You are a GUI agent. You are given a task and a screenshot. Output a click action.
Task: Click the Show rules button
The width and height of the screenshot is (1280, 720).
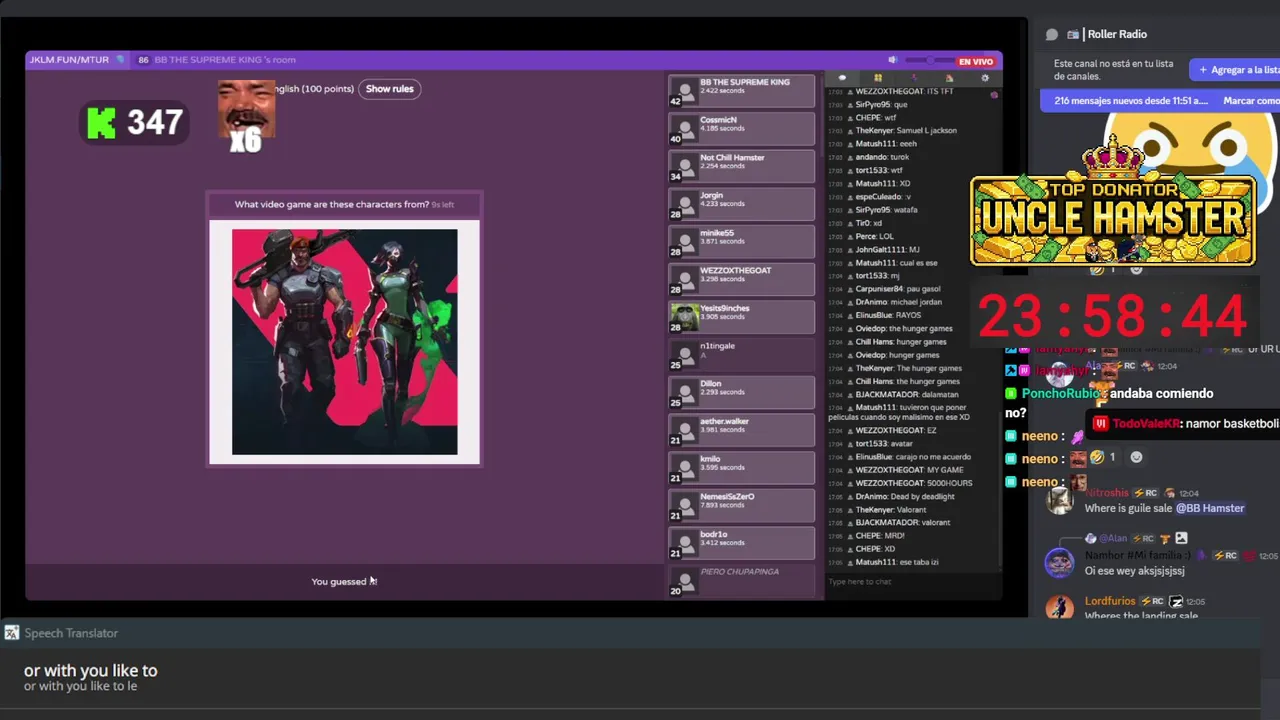(389, 89)
